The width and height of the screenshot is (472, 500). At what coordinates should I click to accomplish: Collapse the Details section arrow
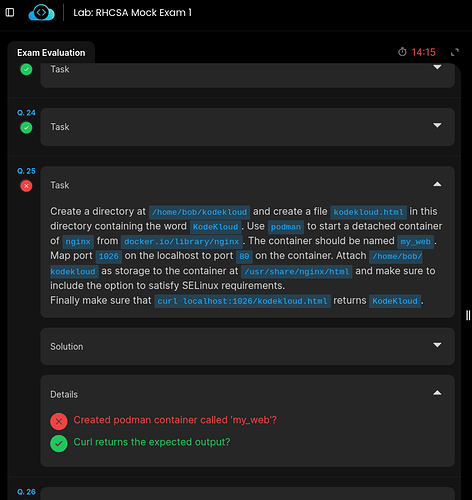tap(437, 393)
